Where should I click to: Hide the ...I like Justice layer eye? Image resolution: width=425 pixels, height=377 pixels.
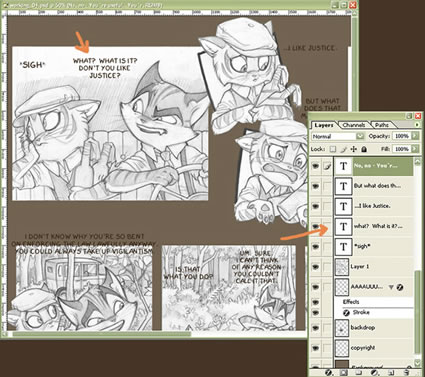[x=315, y=206]
